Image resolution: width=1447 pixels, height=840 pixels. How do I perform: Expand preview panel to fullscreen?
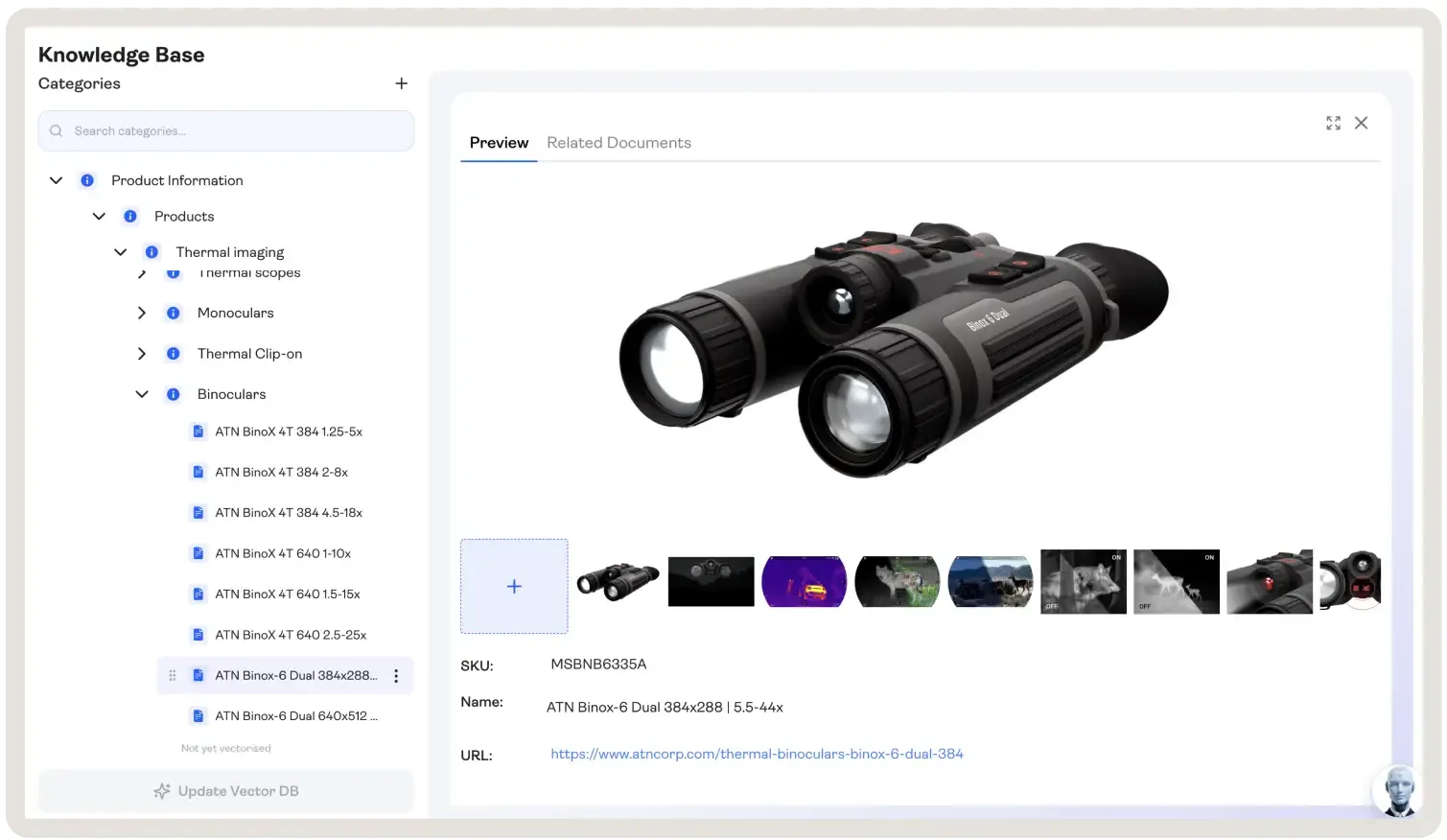pos(1333,123)
